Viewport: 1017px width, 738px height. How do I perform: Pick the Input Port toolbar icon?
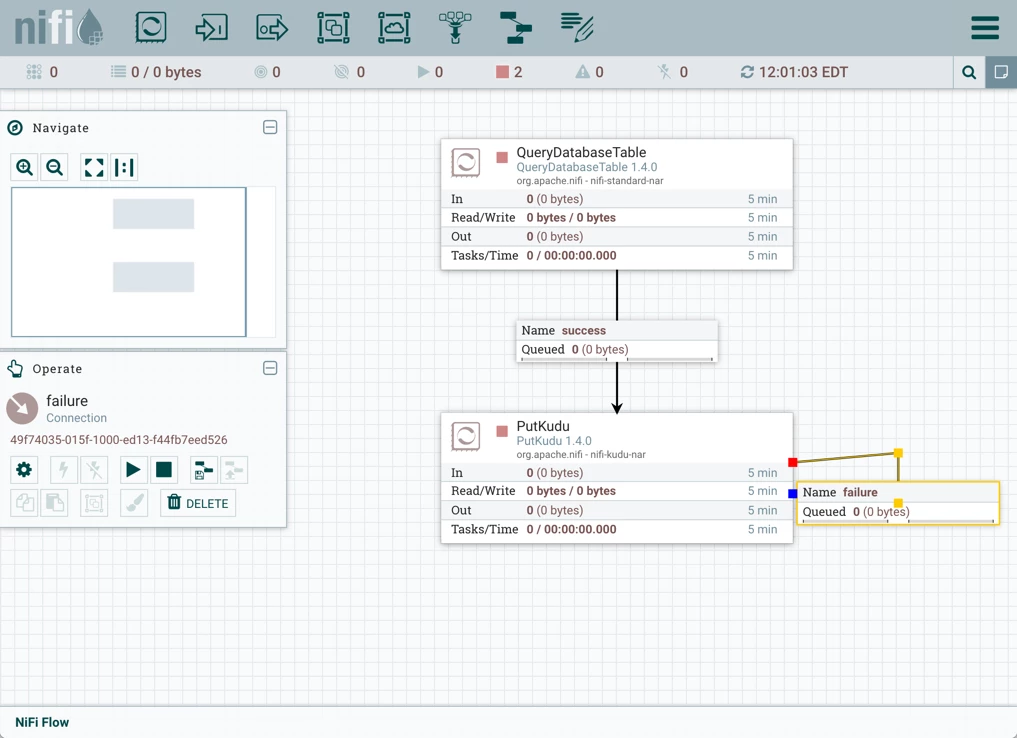pyautogui.click(x=211, y=28)
